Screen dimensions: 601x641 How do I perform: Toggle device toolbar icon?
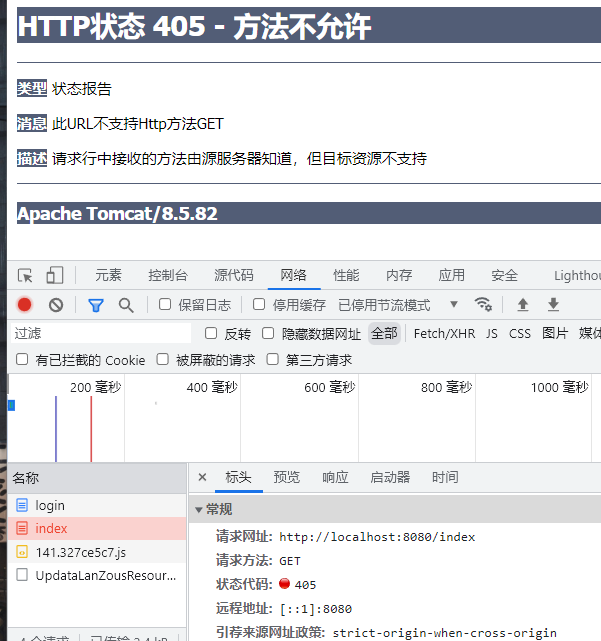pyautogui.click(x=55, y=276)
